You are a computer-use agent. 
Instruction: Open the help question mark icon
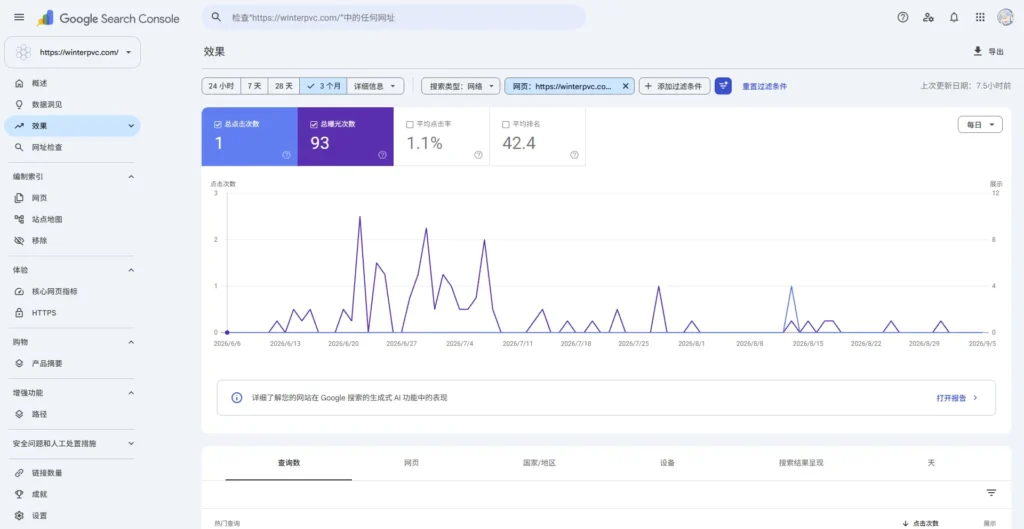click(x=903, y=18)
